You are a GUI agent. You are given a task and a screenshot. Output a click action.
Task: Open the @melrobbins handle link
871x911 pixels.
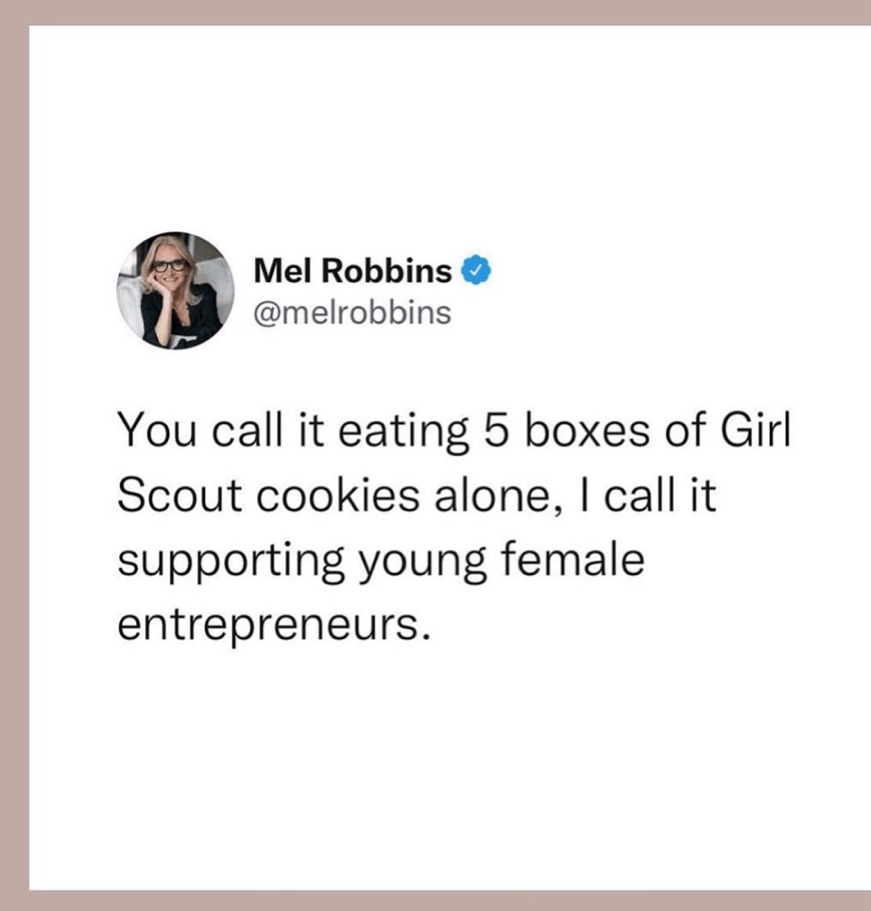click(353, 313)
